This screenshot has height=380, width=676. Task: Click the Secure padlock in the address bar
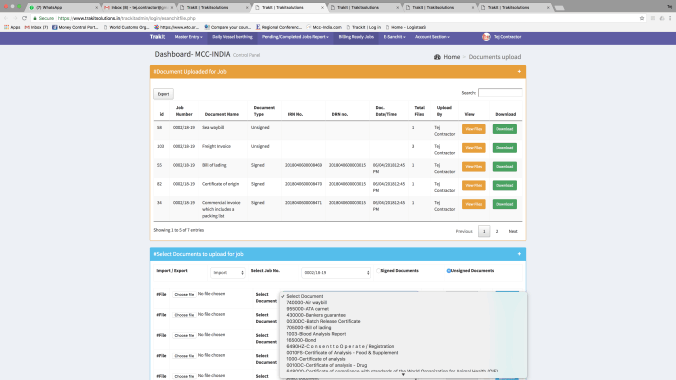point(35,18)
